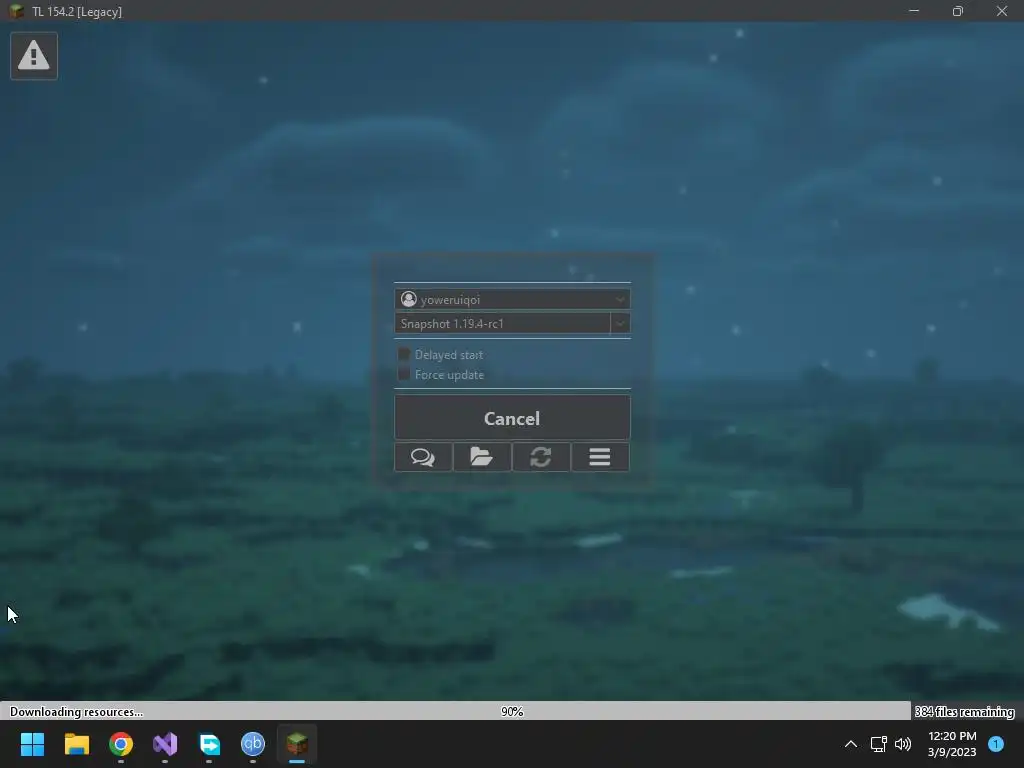
Task: Switch to Visual Studio in taskbar
Action: click(x=165, y=744)
